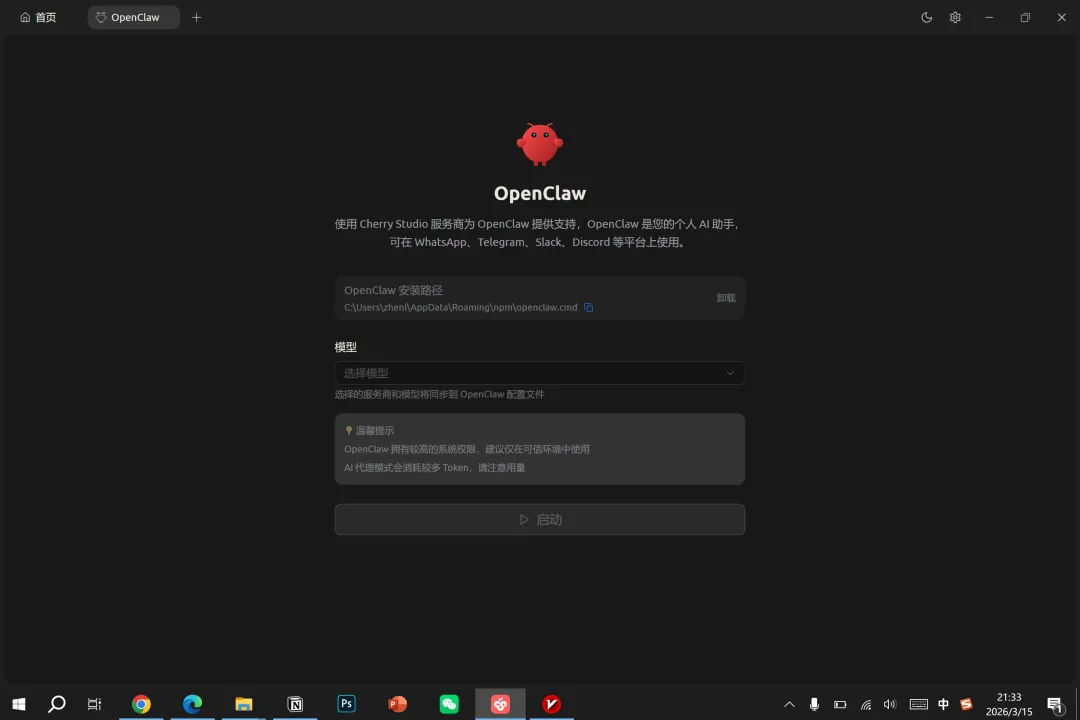Screen dimensions: 1080x720
Task: Open the 选择模型 model dropdown
Action: coord(539,373)
